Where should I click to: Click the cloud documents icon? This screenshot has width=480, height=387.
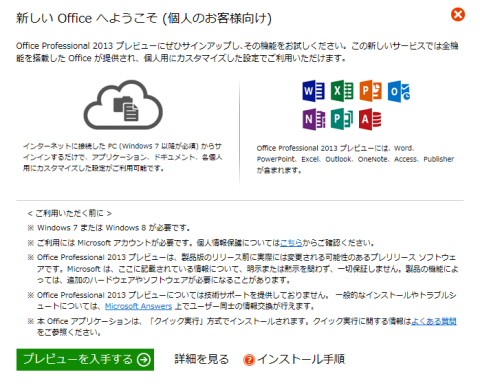pyautogui.click(x=123, y=105)
